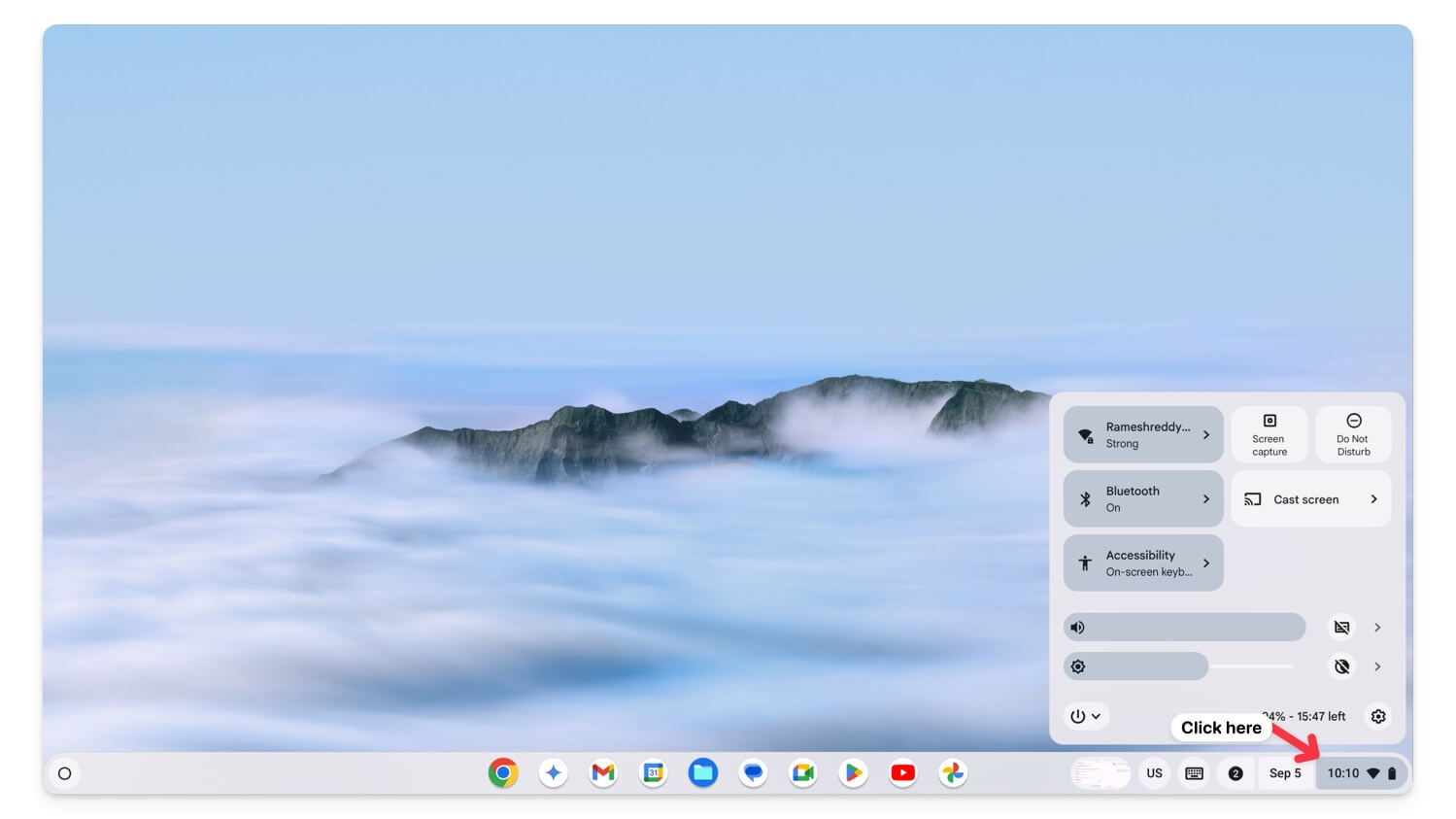Viewport: 1456px width, 819px height.
Task: Toggle night light next to brightness slider
Action: pyautogui.click(x=1342, y=666)
